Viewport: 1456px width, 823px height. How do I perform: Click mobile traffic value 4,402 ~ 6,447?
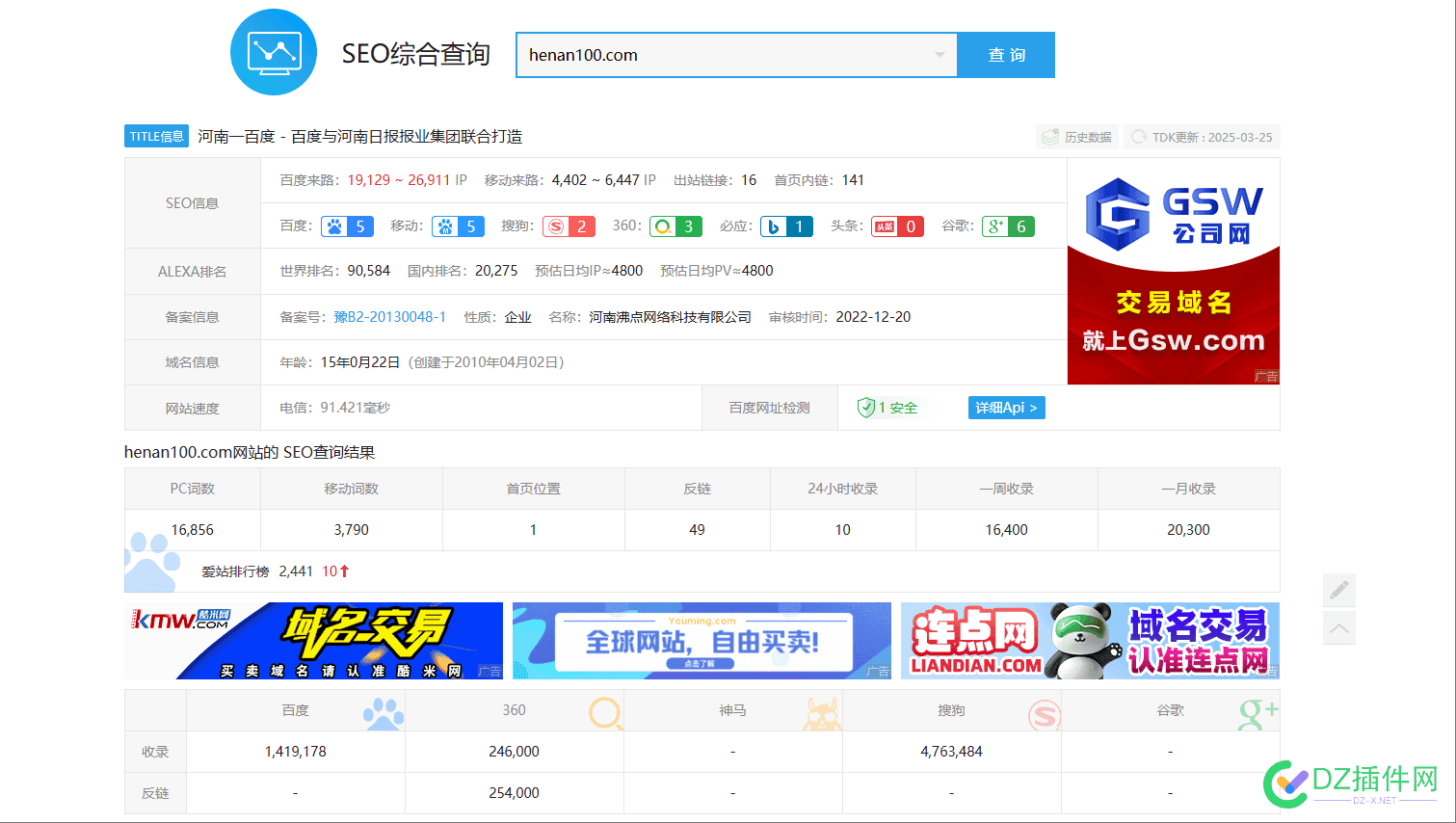(x=596, y=180)
